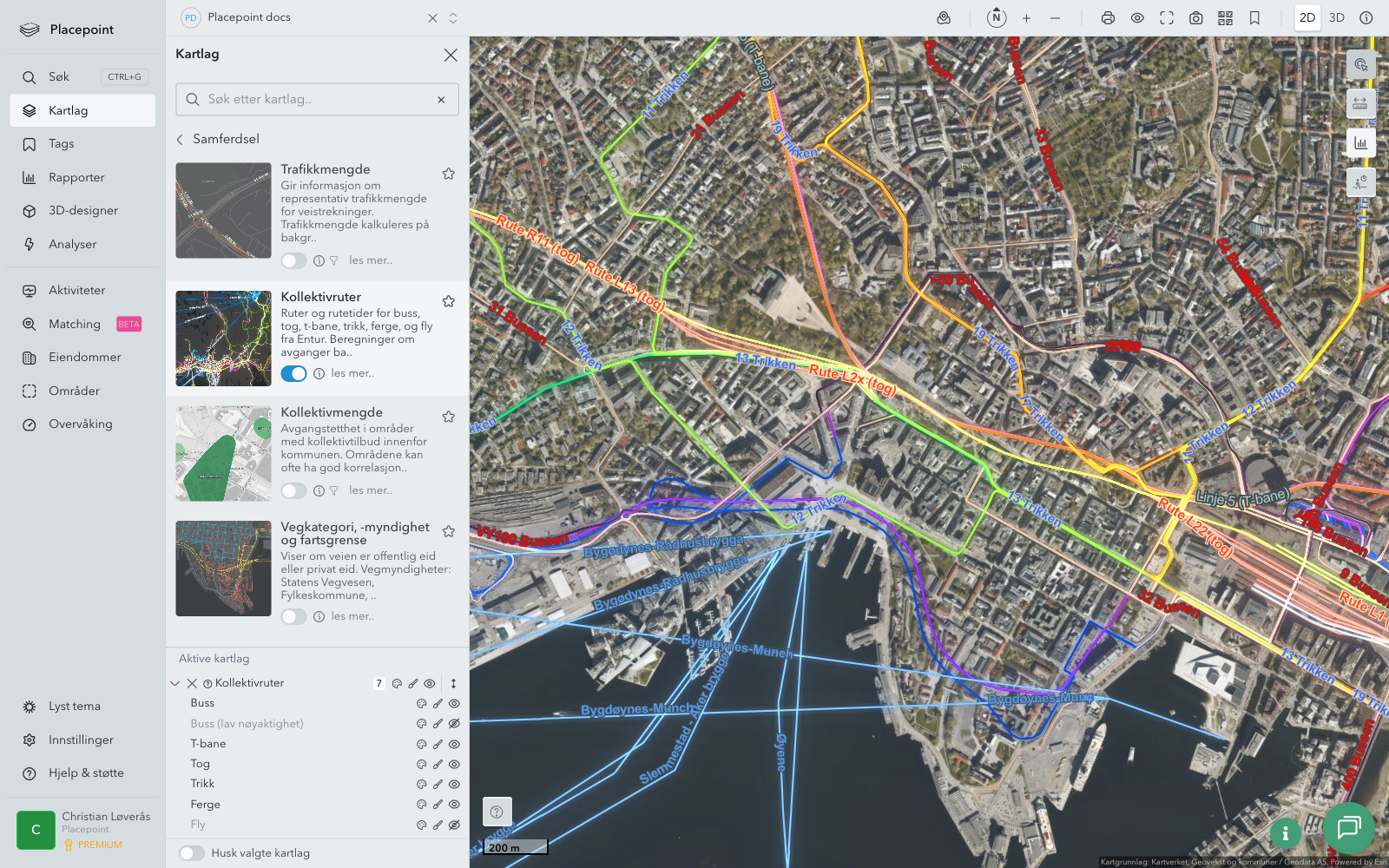Click the camera screenshot icon in top toolbar
1389x868 pixels.
tap(1195, 18)
